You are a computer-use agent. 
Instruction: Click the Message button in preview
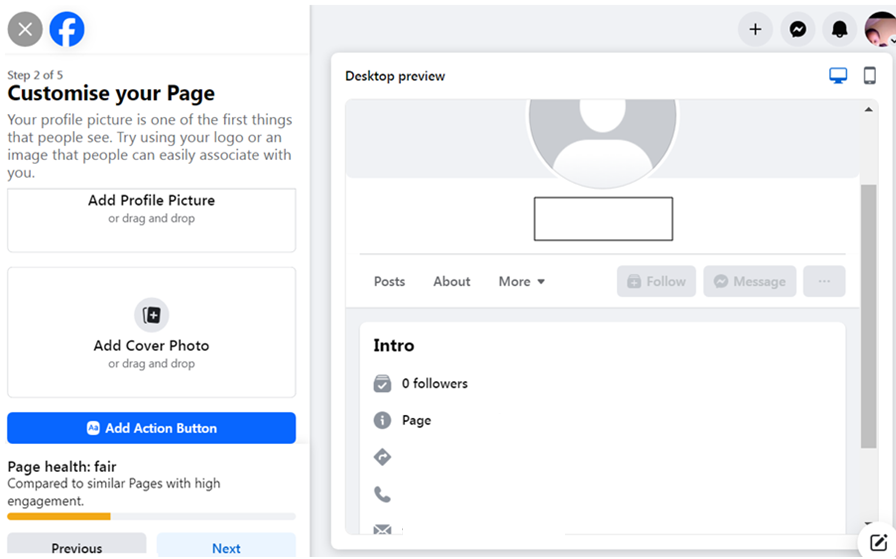(x=750, y=281)
